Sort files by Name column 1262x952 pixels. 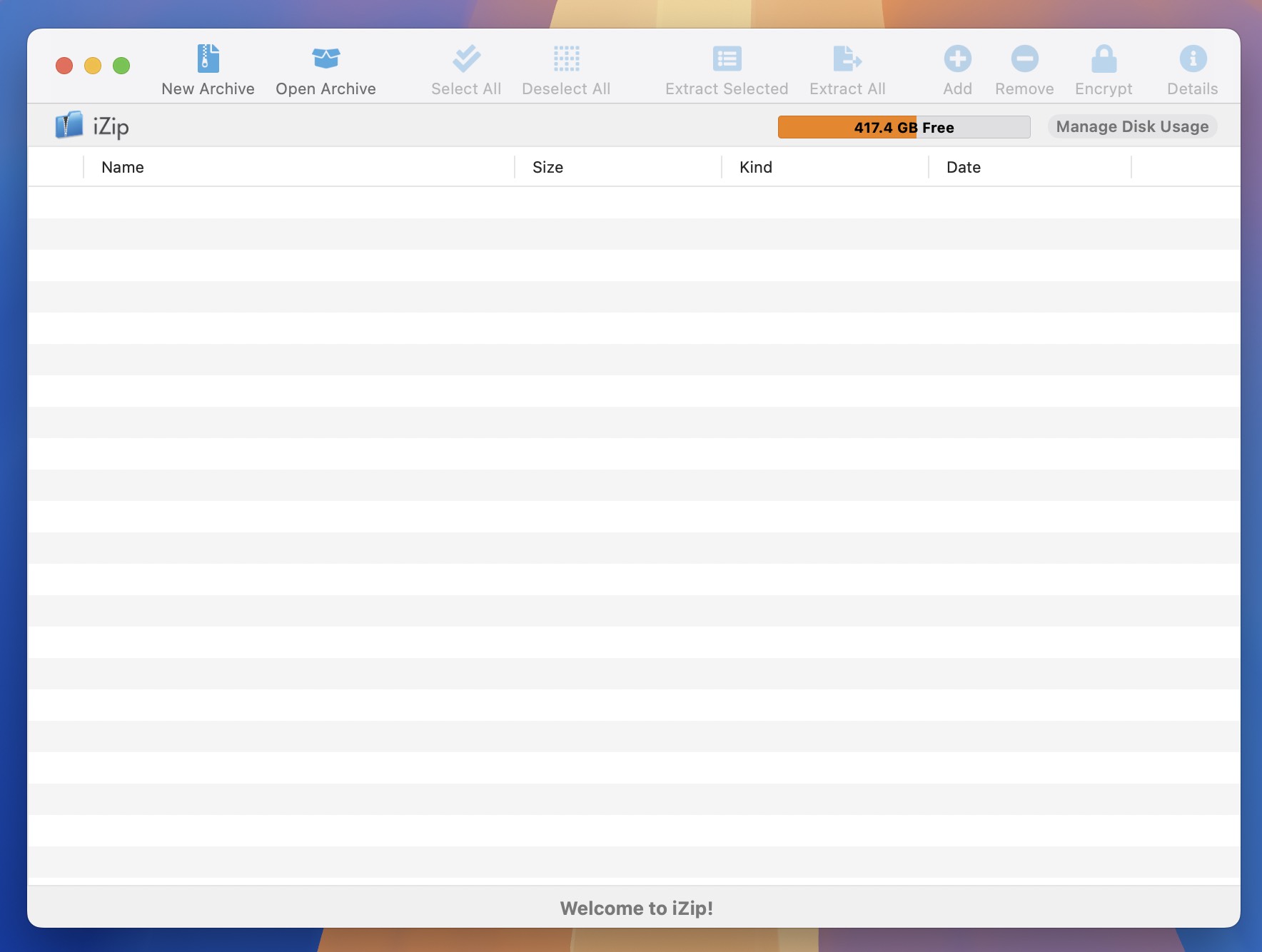tap(122, 167)
